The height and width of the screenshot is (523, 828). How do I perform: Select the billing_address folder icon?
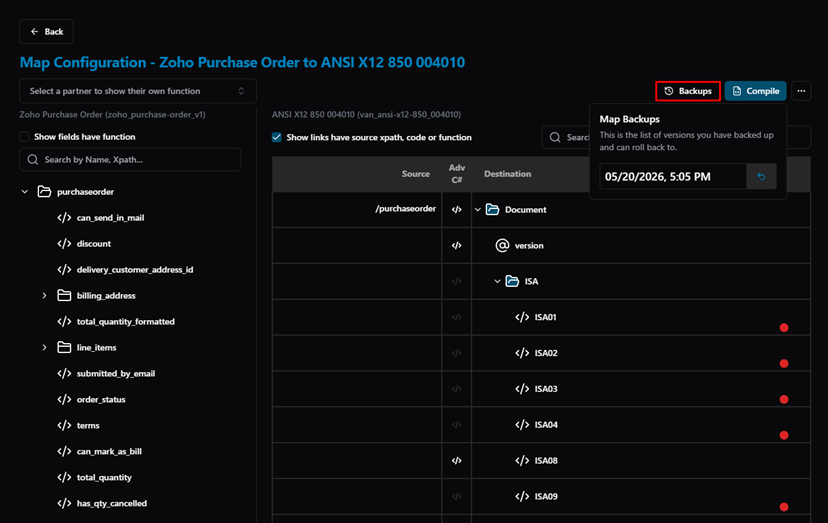tap(64, 295)
